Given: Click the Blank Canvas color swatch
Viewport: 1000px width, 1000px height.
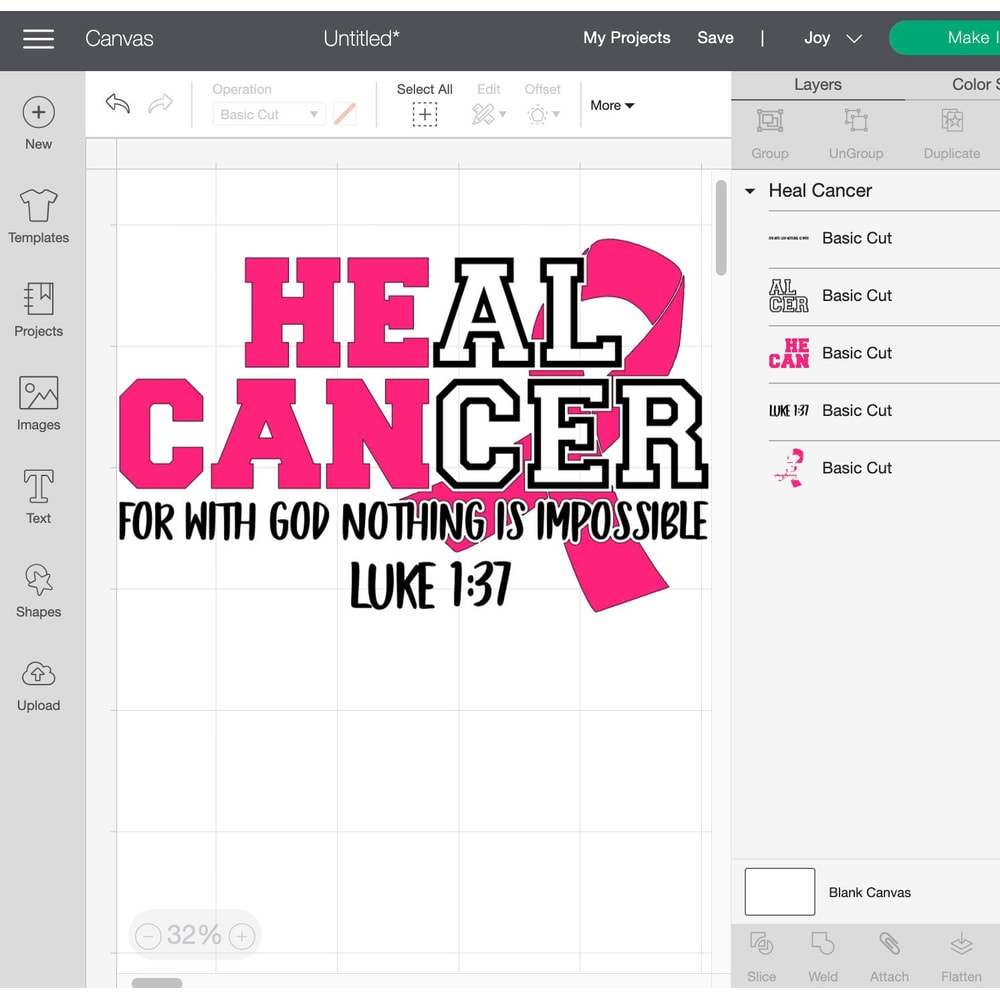Looking at the screenshot, I should click(779, 891).
